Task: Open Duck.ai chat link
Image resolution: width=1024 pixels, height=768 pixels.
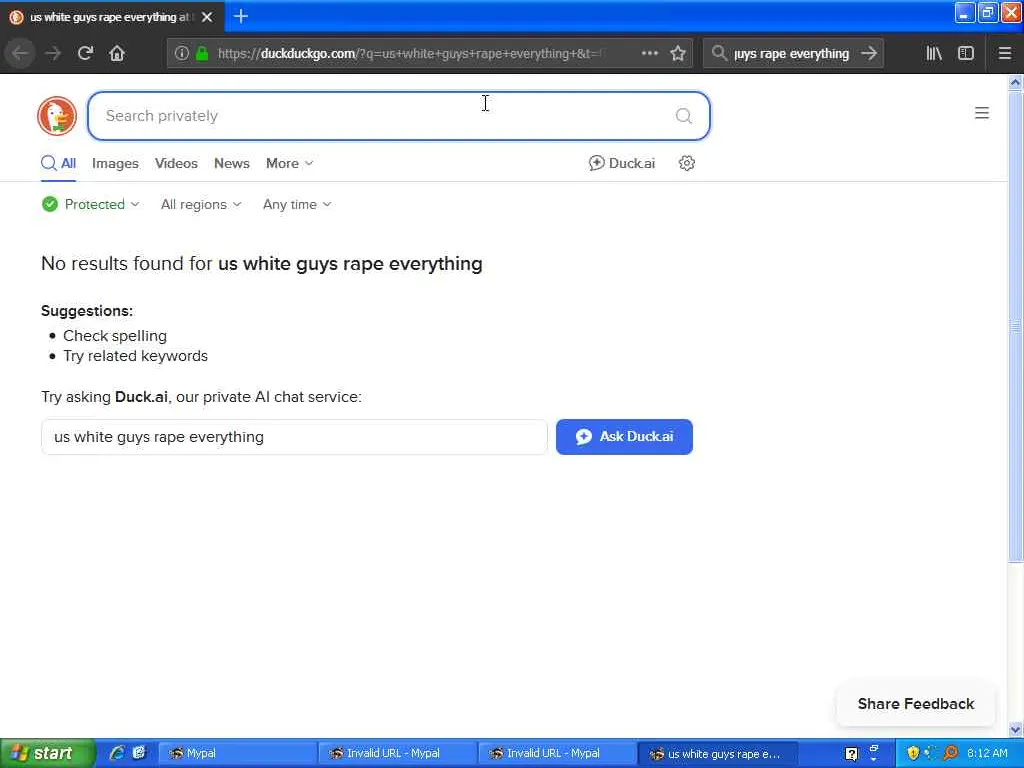Action: (x=622, y=163)
